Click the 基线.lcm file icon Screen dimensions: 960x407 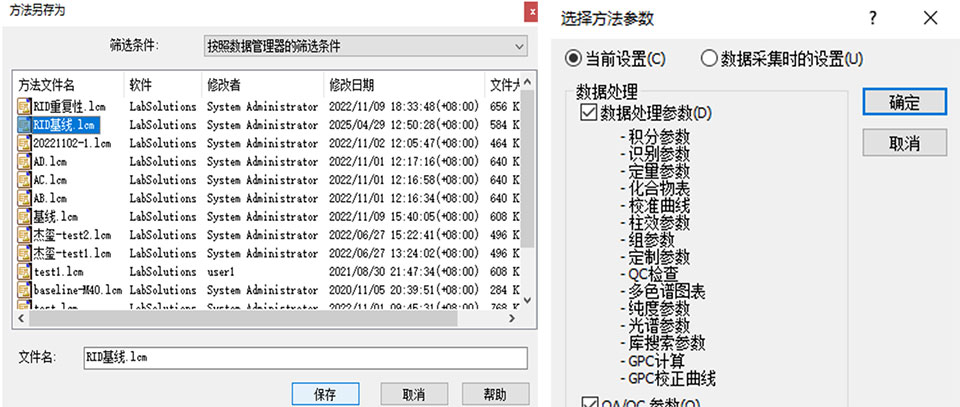click(x=24, y=216)
